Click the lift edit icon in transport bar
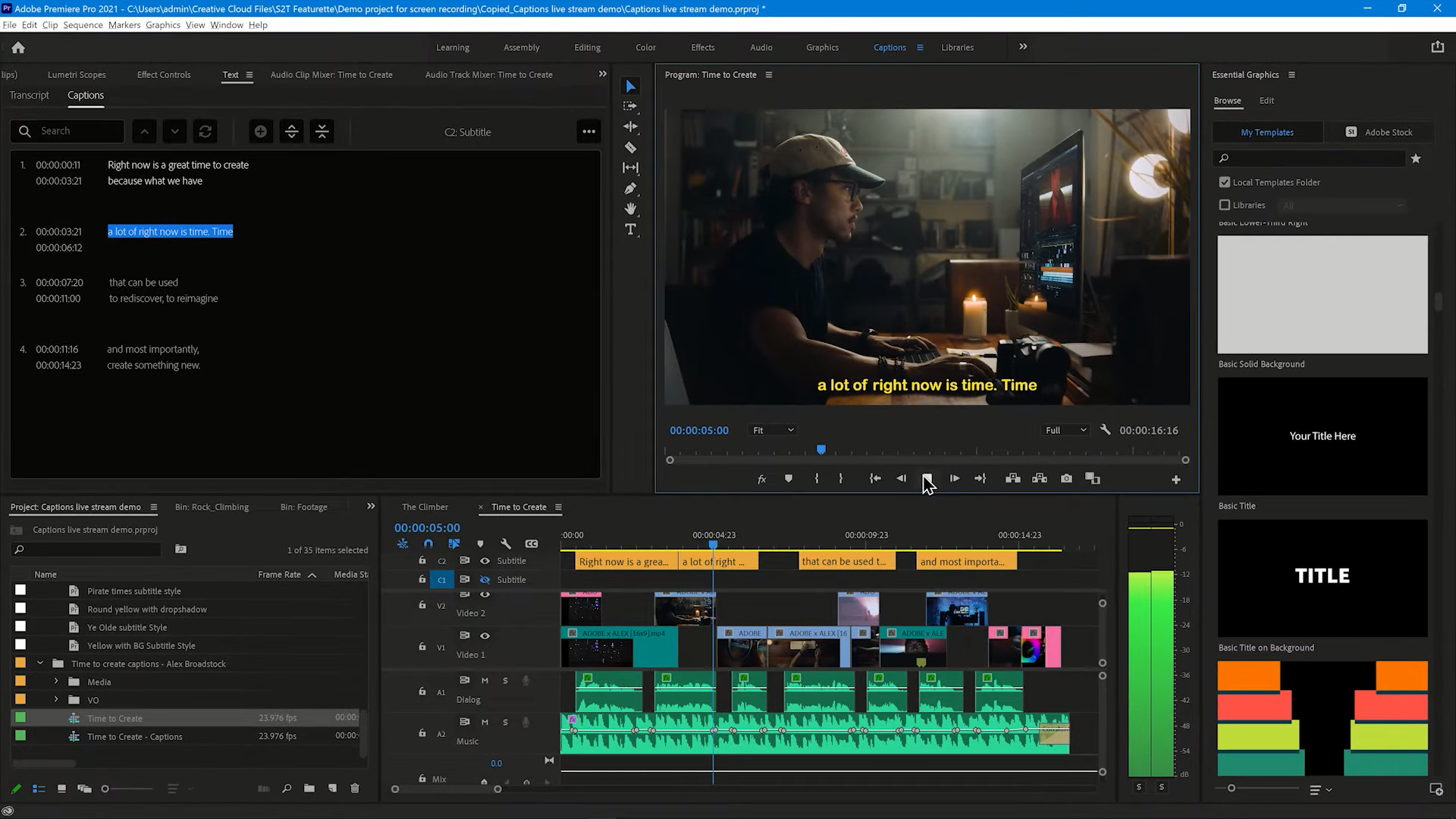1456x819 pixels. coord(1013,478)
